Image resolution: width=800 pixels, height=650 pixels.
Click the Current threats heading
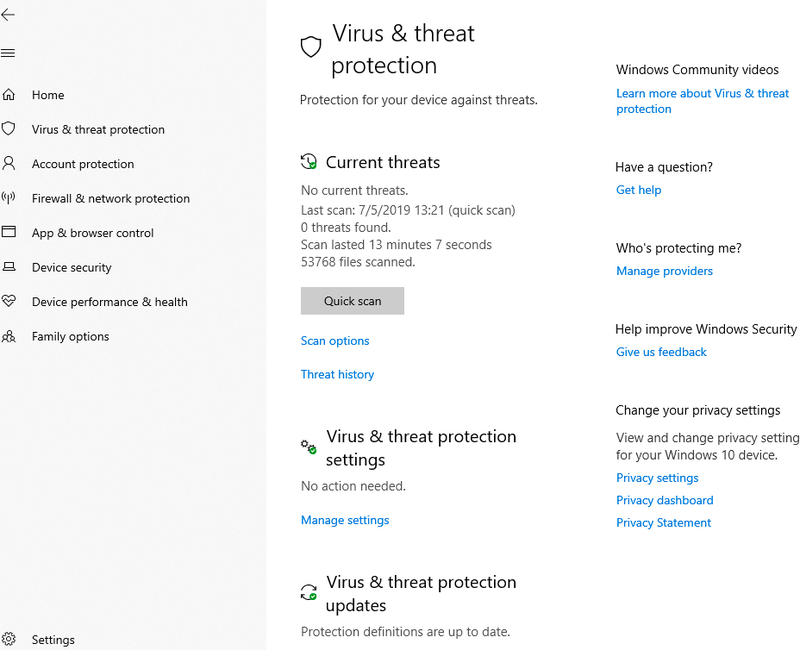tap(383, 162)
